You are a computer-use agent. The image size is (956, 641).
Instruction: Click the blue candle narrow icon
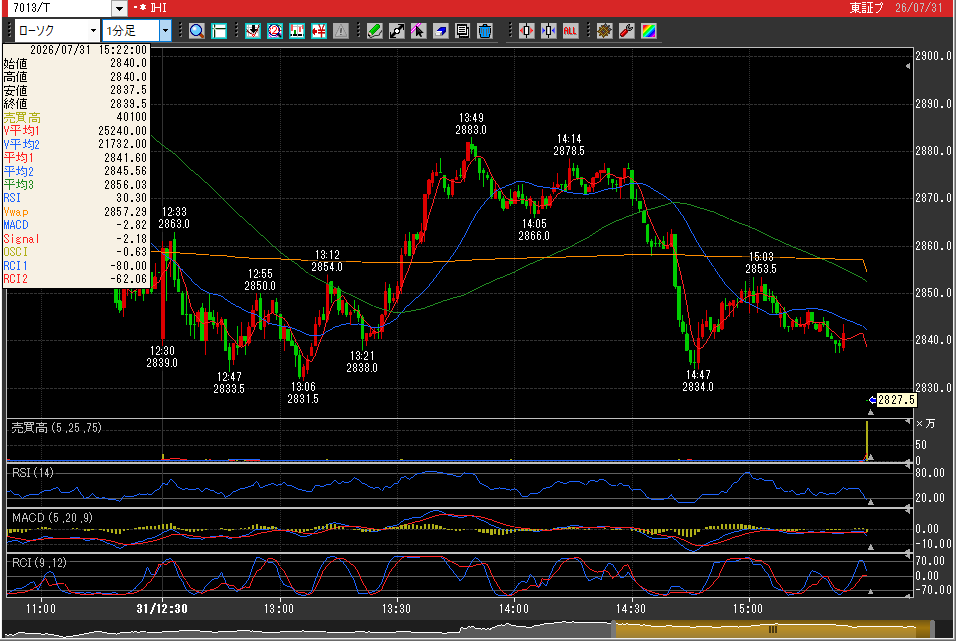548,30
